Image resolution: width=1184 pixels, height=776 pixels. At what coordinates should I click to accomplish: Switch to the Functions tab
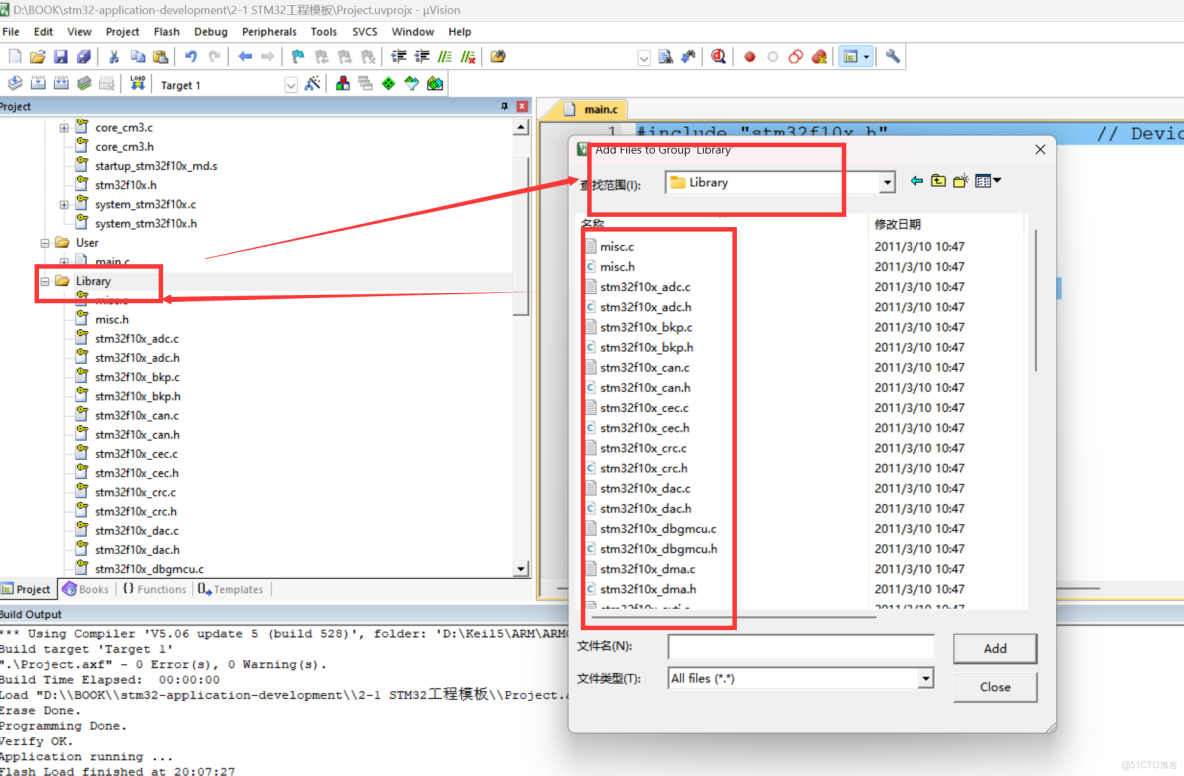(155, 589)
